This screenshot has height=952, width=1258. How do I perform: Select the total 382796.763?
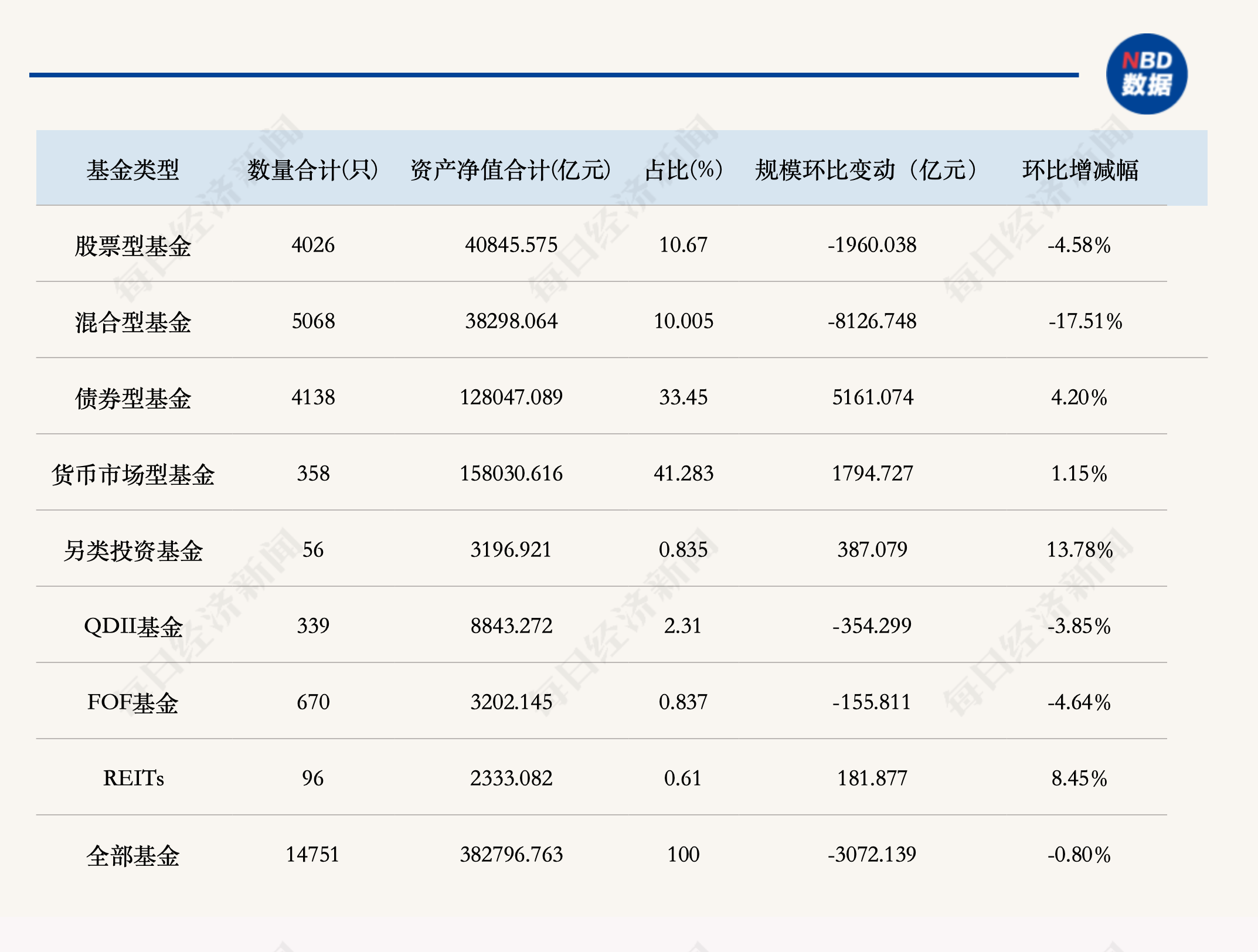coord(511,854)
